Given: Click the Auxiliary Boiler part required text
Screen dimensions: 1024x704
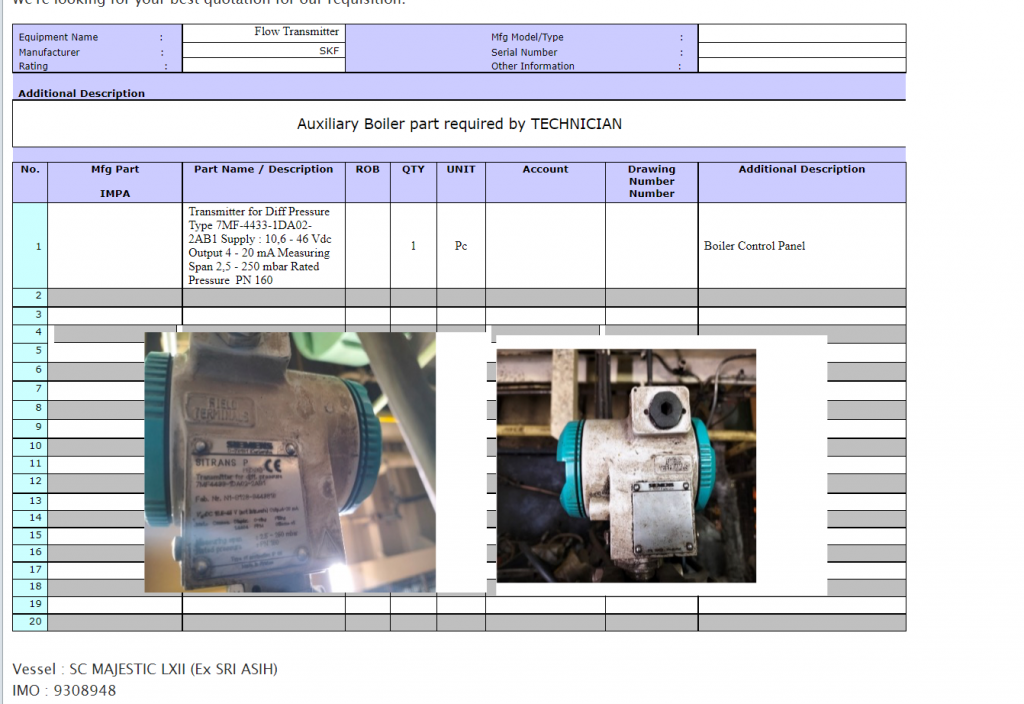Looking at the screenshot, I should tap(459, 124).
